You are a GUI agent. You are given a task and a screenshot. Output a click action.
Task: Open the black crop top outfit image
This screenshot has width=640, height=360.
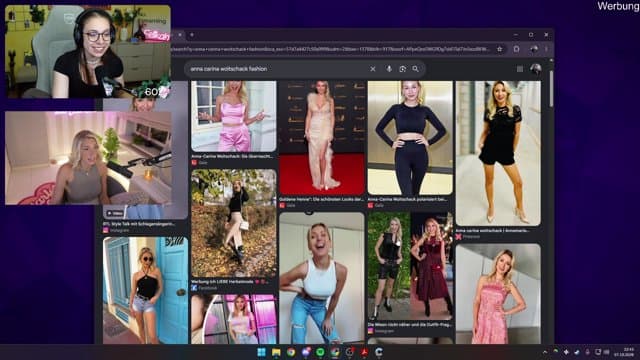410,138
